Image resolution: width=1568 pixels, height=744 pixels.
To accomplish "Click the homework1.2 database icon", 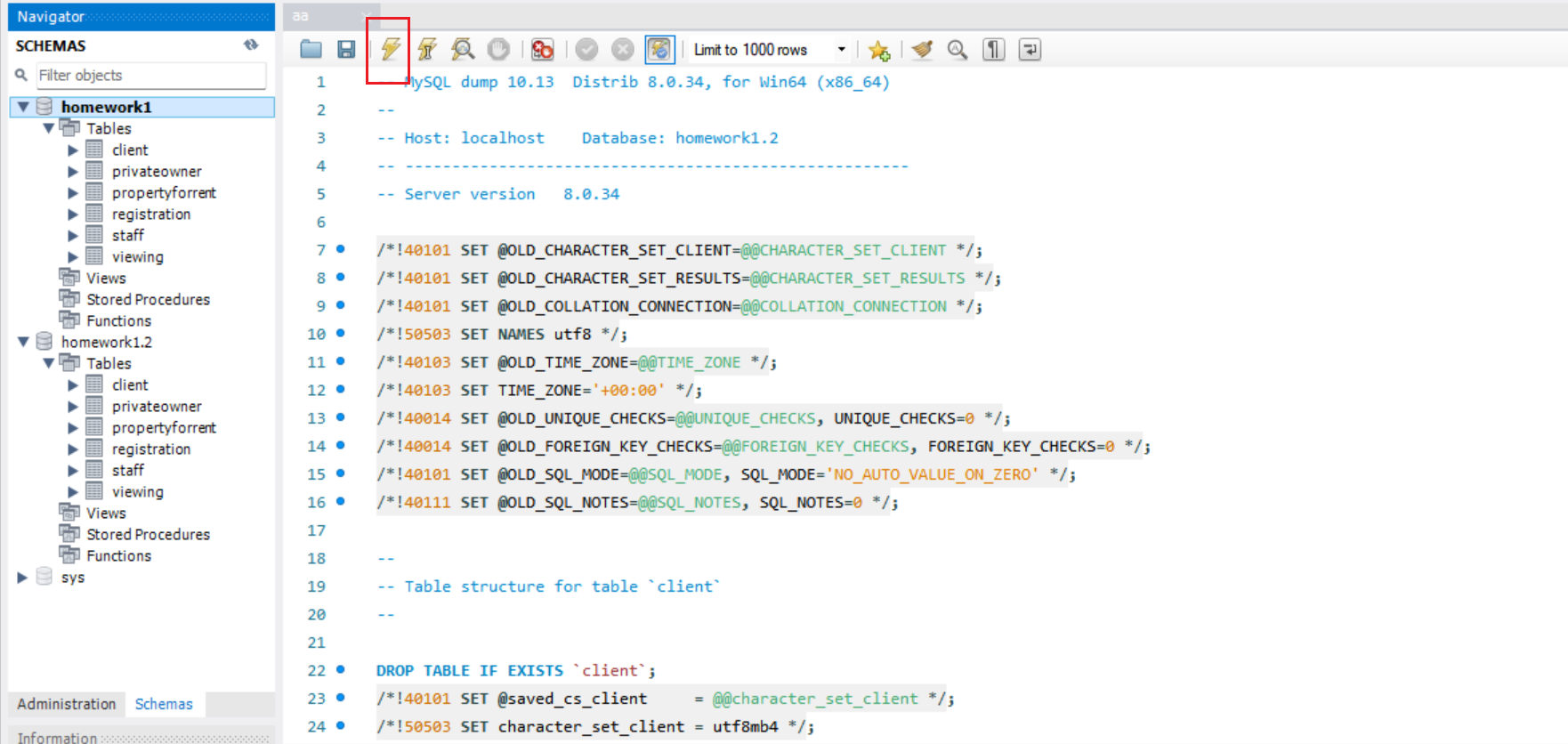I will pyautogui.click(x=44, y=342).
